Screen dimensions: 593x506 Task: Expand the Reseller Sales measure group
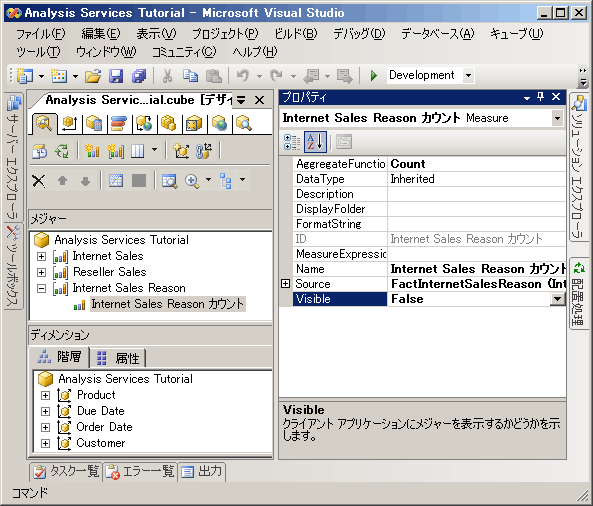pyautogui.click(x=42, y=272)
